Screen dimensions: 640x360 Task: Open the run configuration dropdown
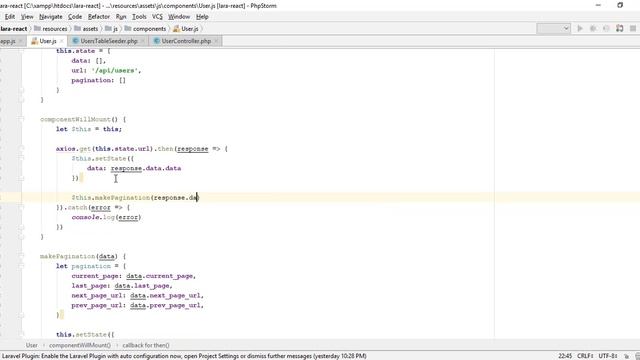(553, 28)
